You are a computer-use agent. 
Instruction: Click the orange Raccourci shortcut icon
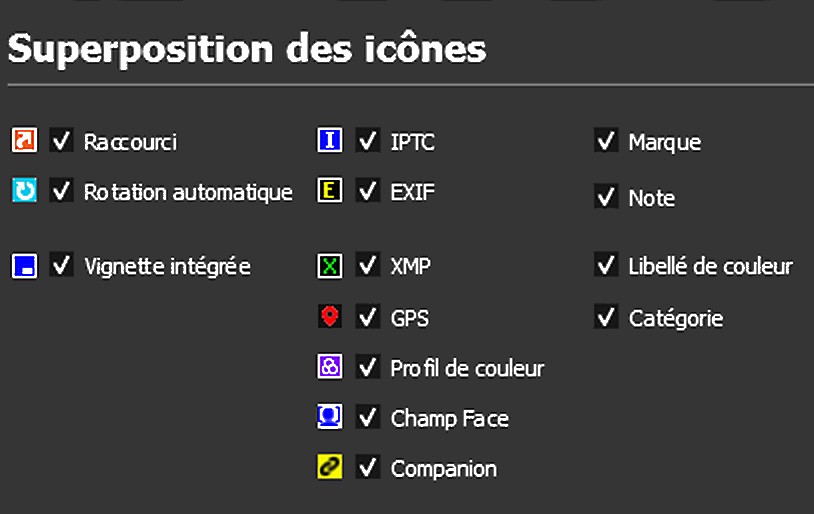(24, 140)
